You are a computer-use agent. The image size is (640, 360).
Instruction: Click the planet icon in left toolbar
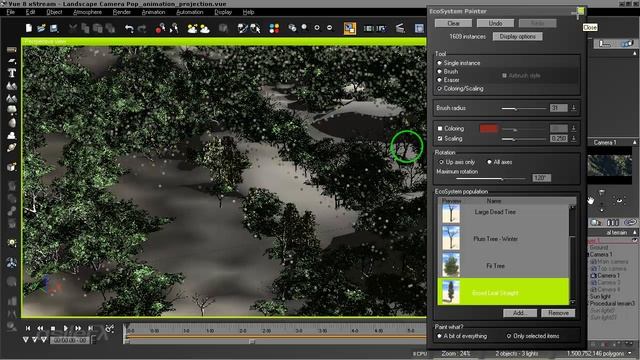(12, 147)
